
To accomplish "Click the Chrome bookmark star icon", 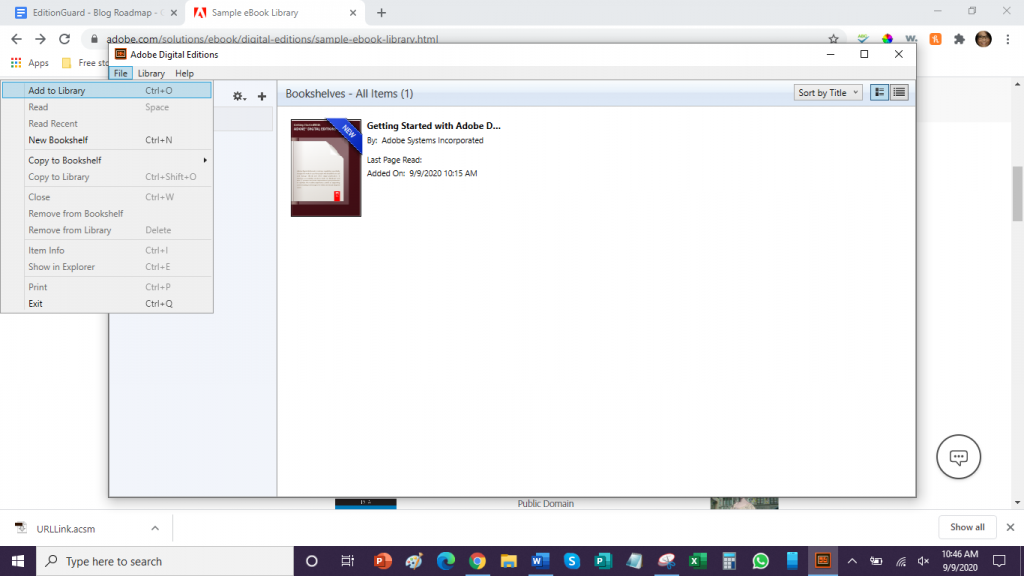I will [x=833, y=39].
